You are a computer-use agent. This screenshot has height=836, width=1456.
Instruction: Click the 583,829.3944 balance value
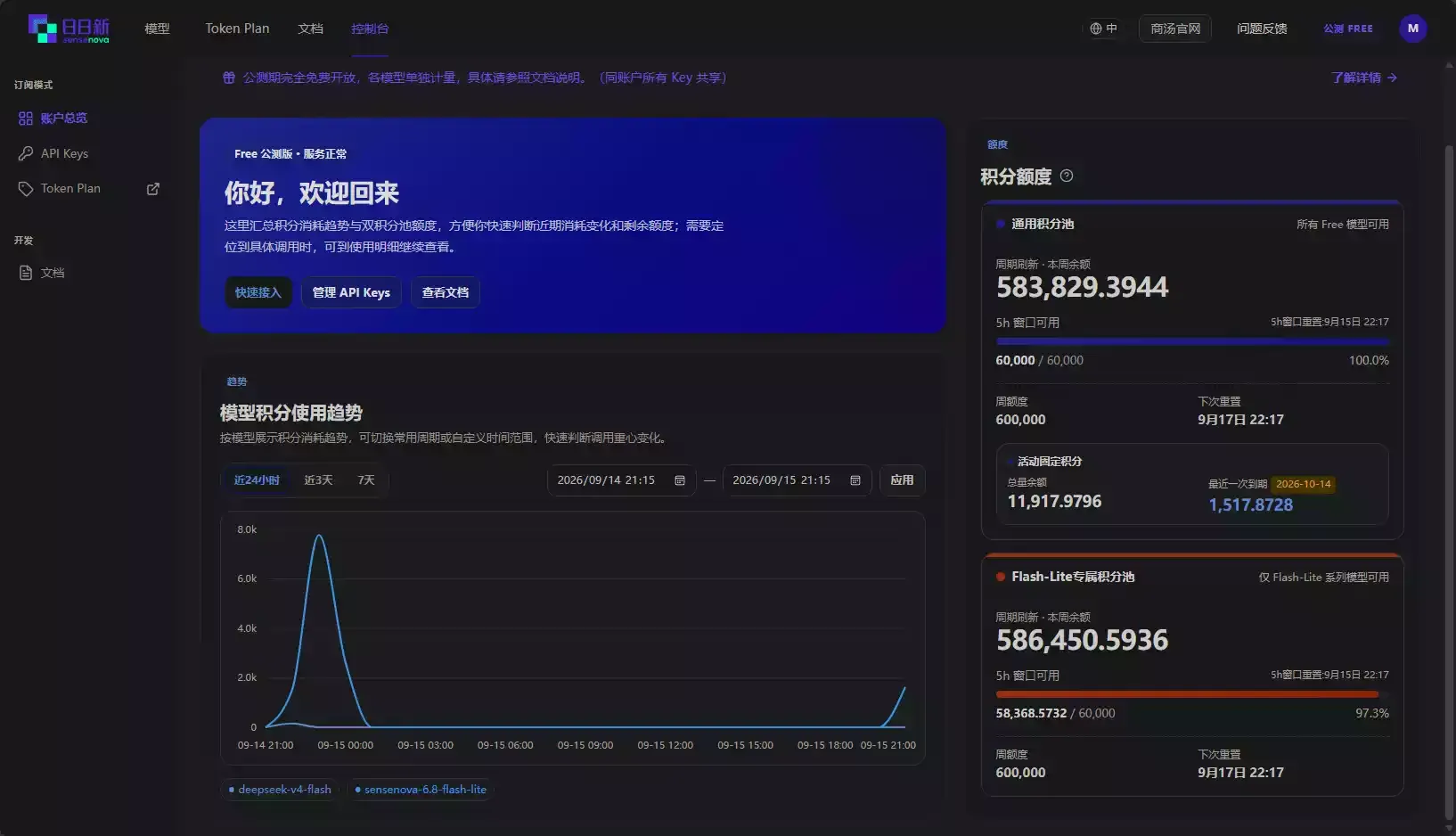click(1082, 287)
